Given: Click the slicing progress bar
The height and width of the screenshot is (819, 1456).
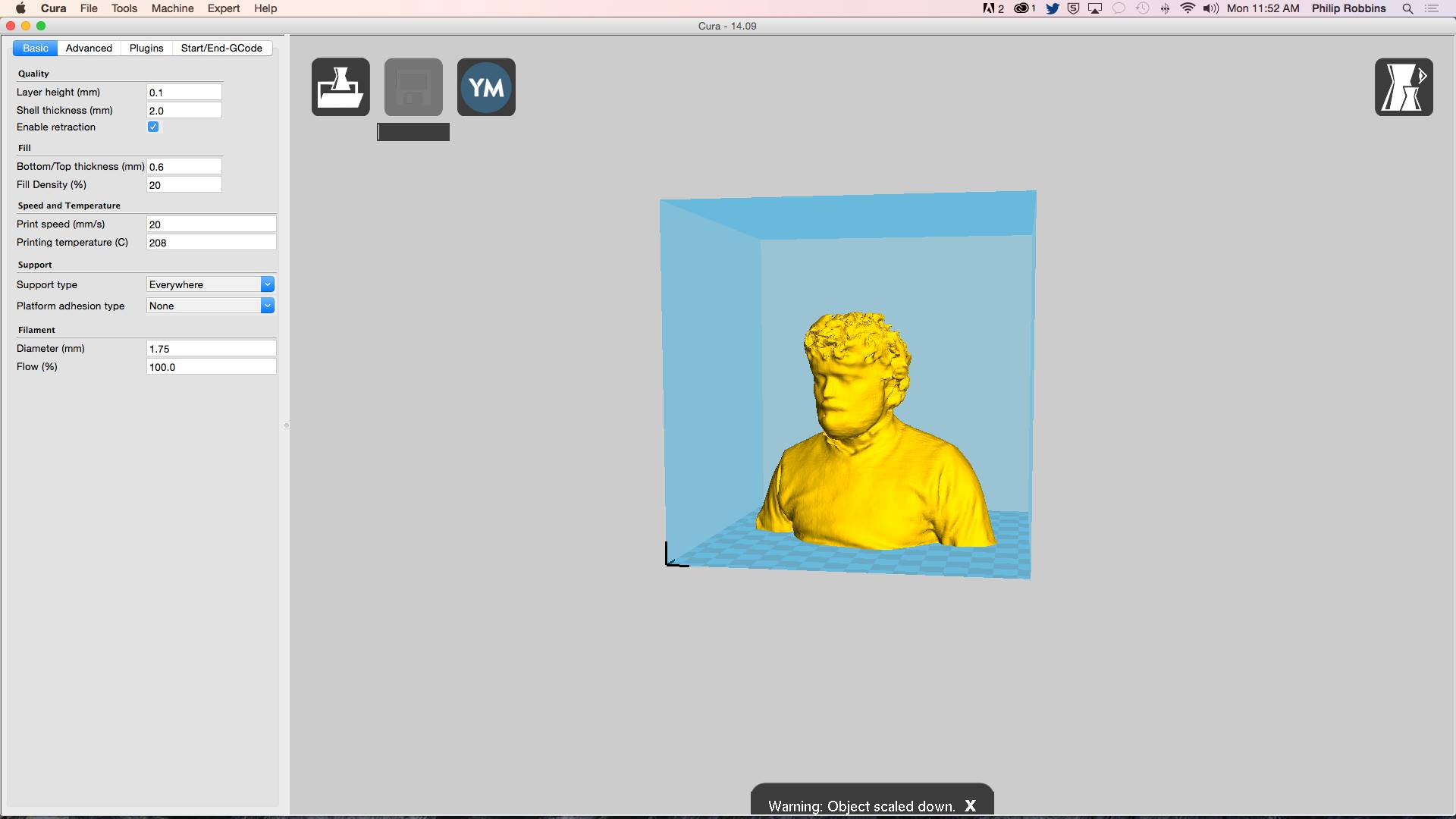Looking at the screenshot, I should click(x=413, y=132).
